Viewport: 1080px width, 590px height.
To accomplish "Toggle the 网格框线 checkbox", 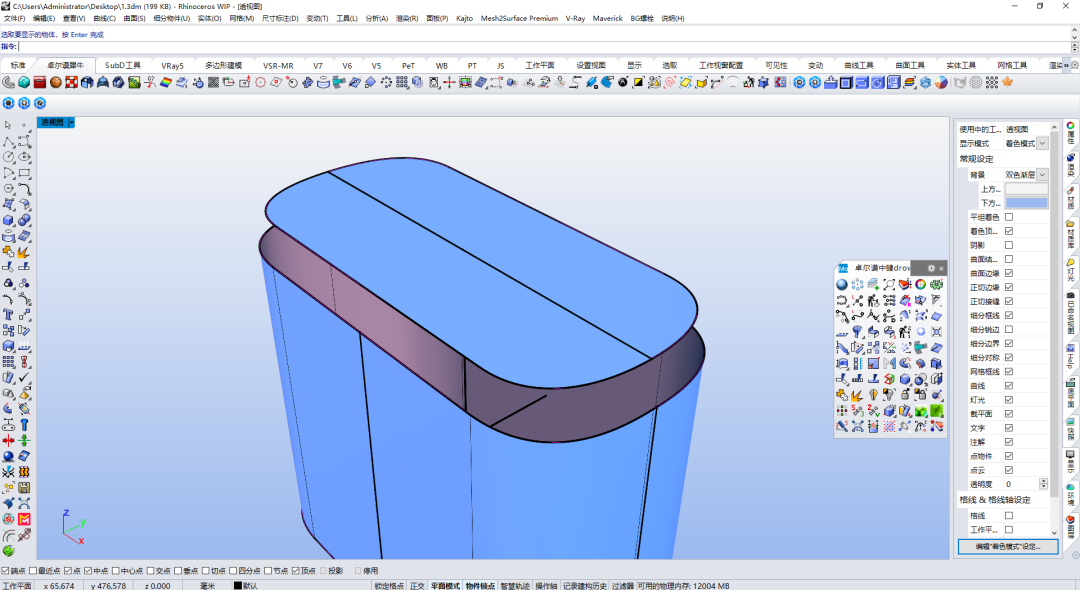I will pos(1009,372).
